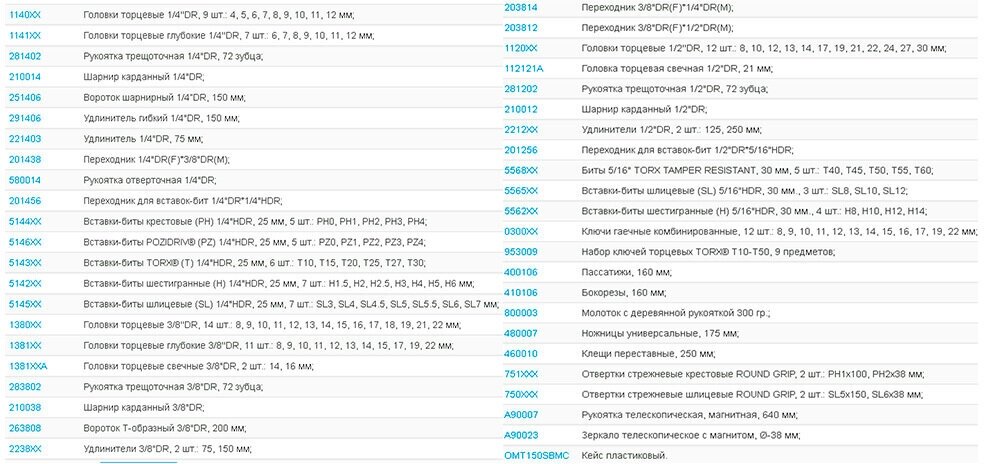984x464 pixels.
Task: Click article code 283802
Action: (25, 387)
